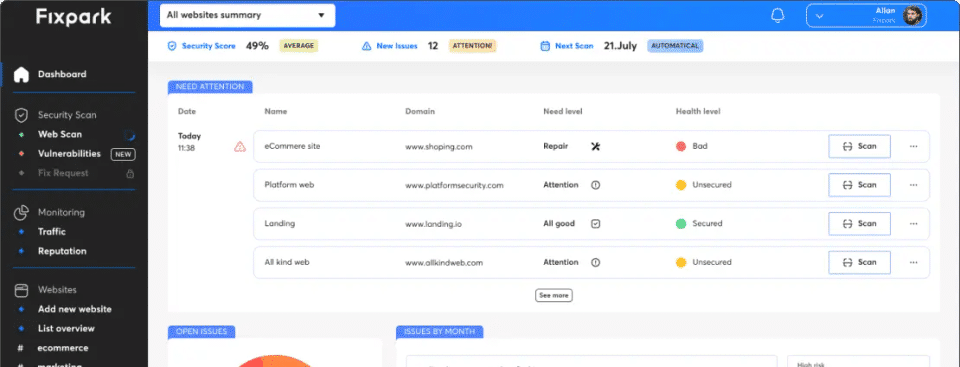Viewport: 960px width, 367px height.
Task: Open more options for eCommere site
Action: 913,146
